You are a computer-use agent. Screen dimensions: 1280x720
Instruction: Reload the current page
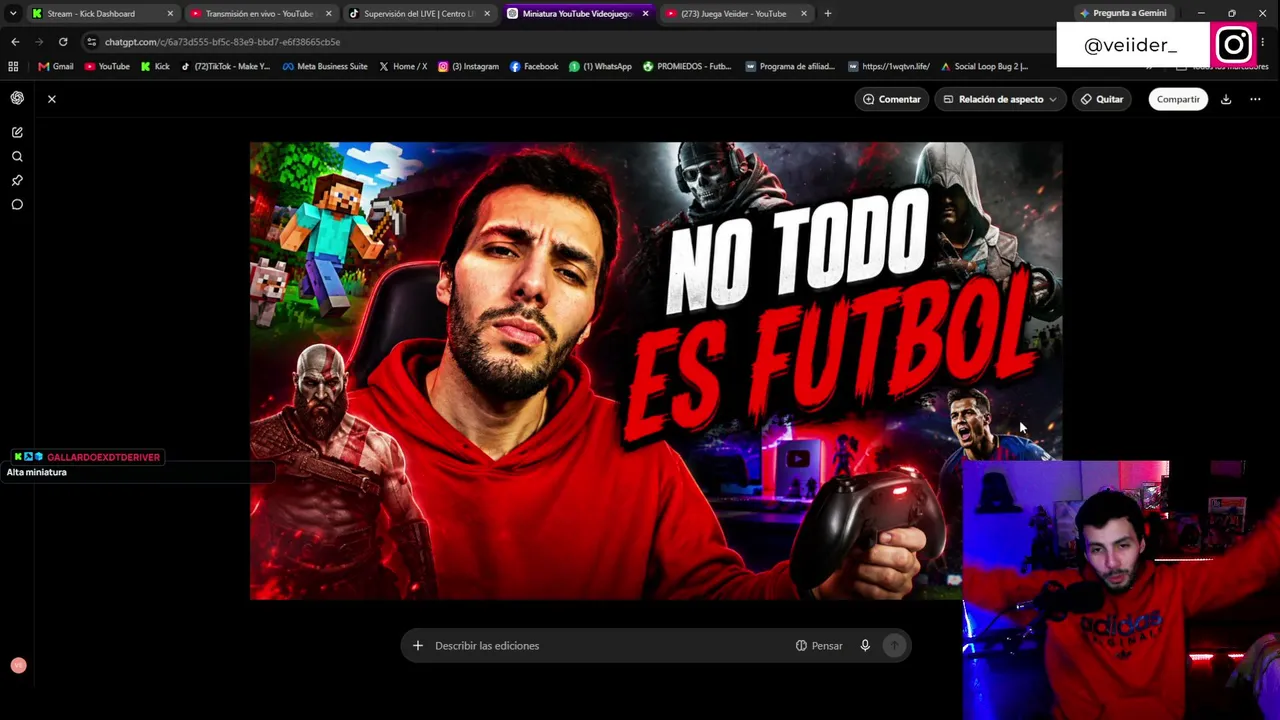coord(63,42)
